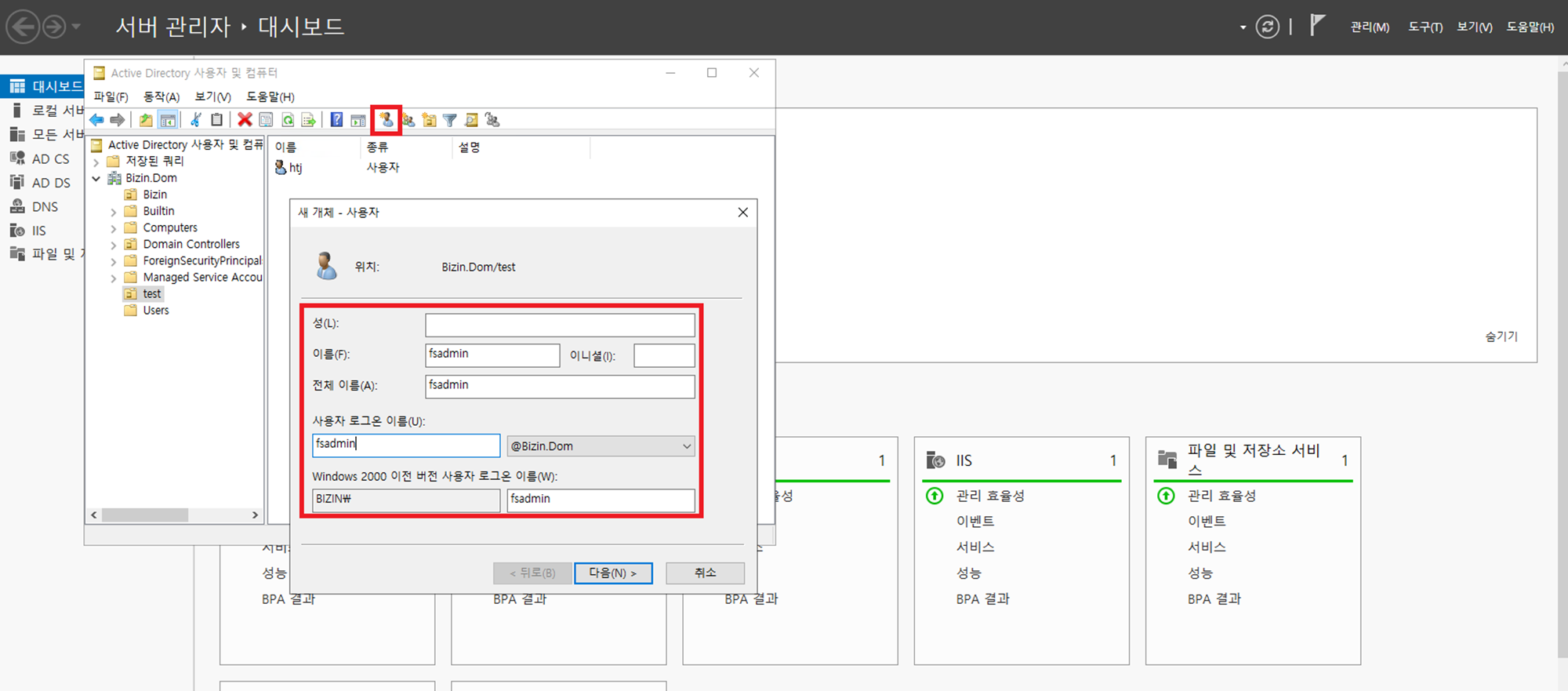Click the gray forward arrow in ADUC toolbar
Image resolution: width=1568 pixels, height=691 pixels.
point(118,120)
